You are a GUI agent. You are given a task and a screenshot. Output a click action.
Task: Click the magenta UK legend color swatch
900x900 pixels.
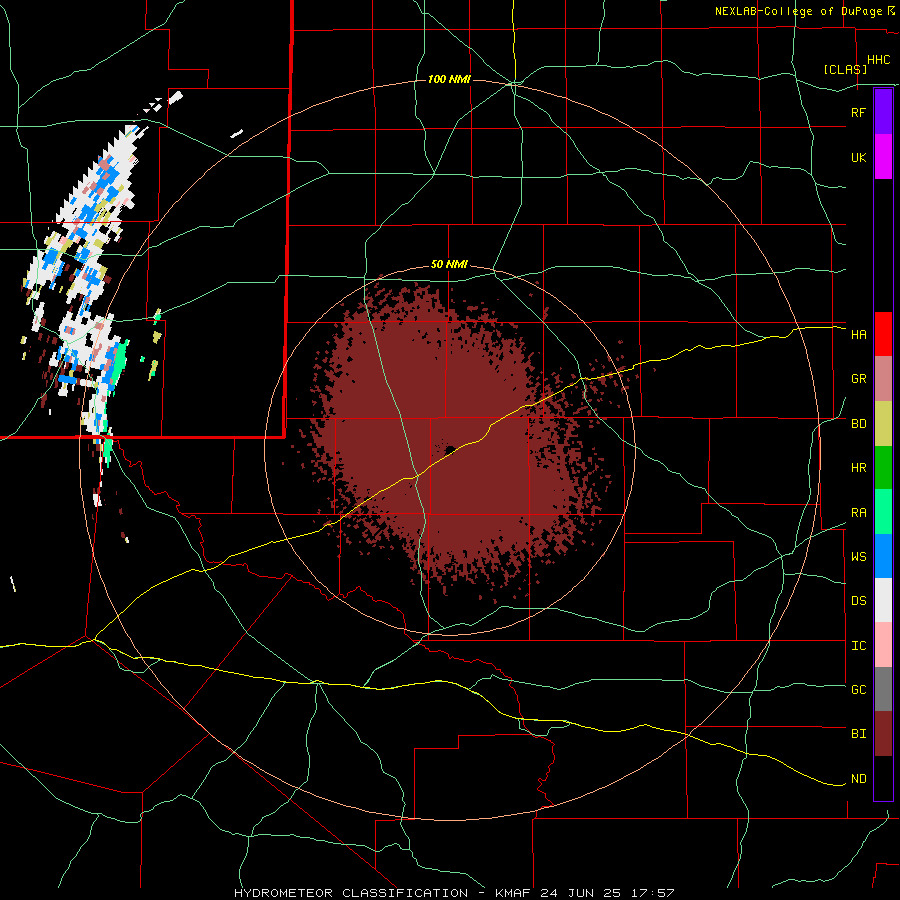883,156
